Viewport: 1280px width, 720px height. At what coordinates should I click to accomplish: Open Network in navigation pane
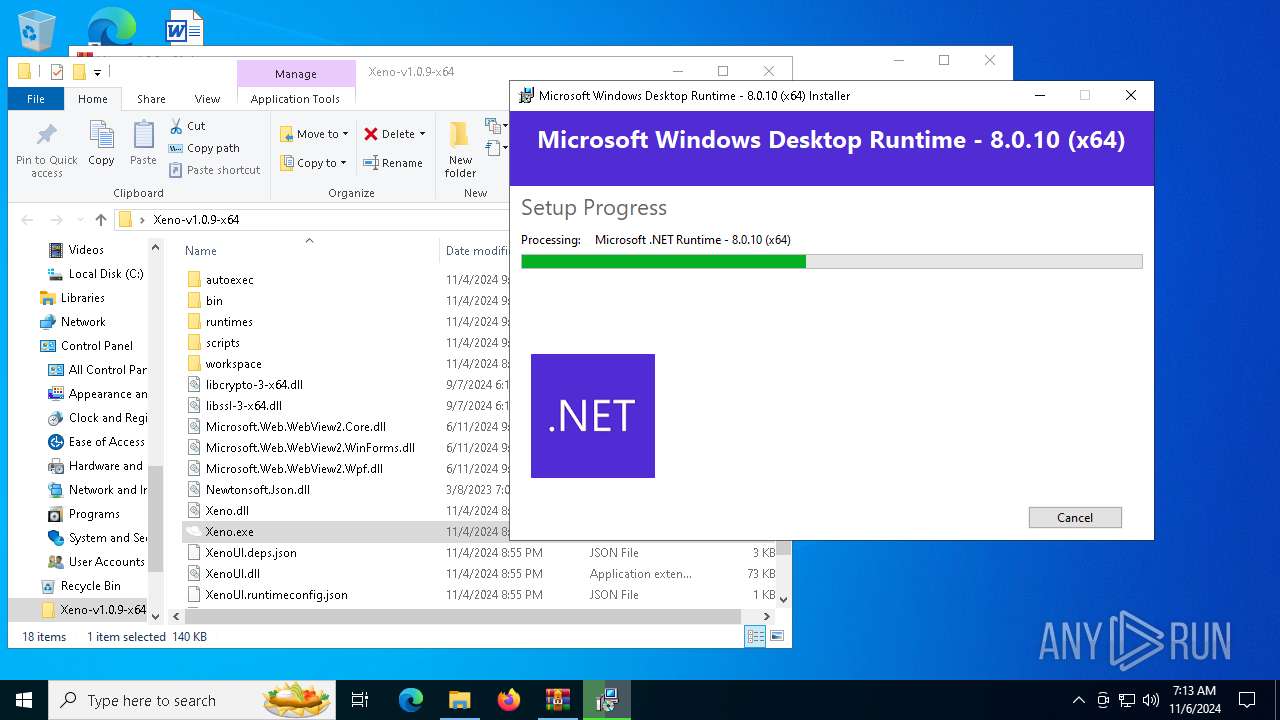tap(73, 322)
